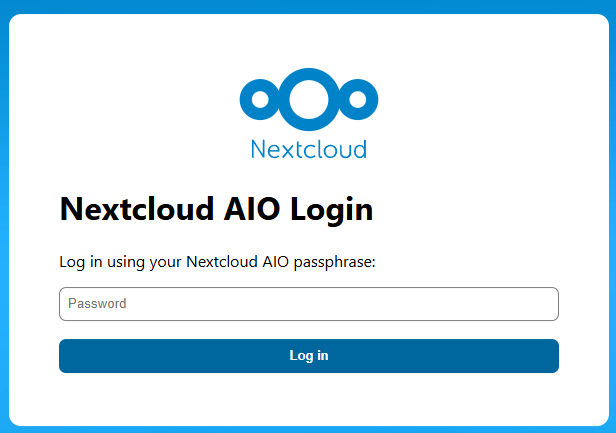Click the right small circle of the logo
616x433 pixels.
pyautogui.click(x=357, y=99)
